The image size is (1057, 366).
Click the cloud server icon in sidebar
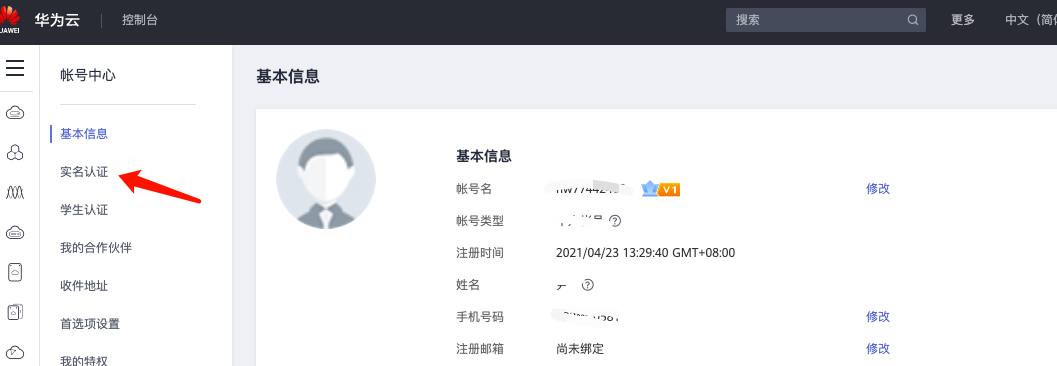point(15,113)
